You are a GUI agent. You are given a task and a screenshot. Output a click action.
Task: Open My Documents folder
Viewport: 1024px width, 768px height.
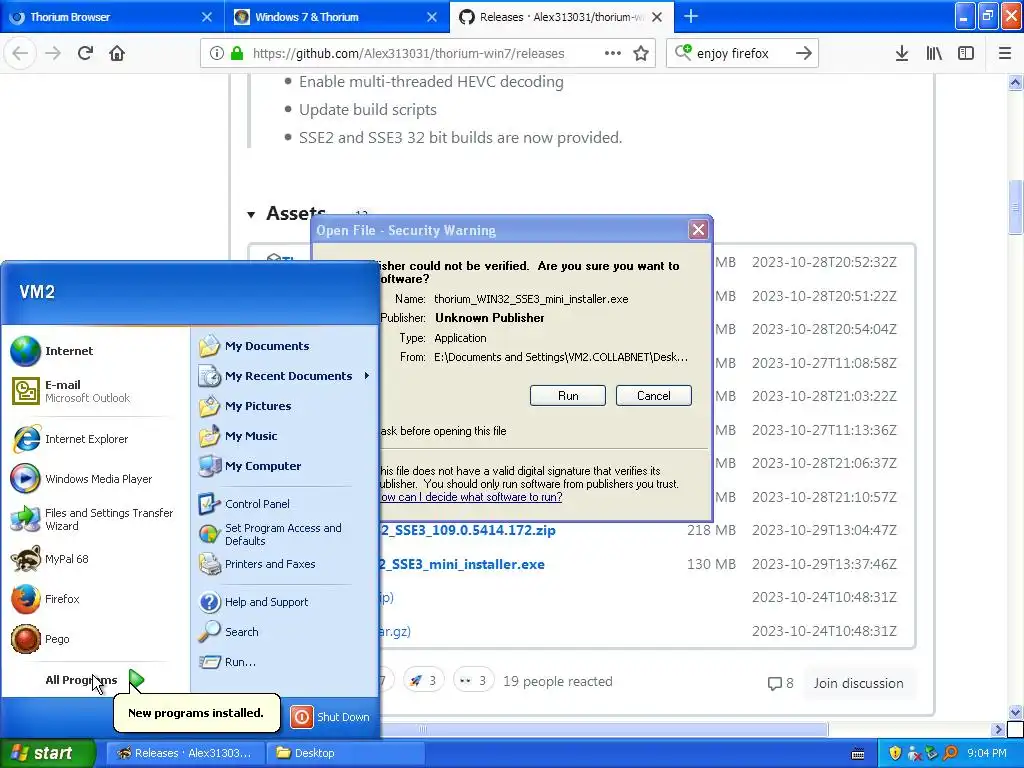point(285,346)
